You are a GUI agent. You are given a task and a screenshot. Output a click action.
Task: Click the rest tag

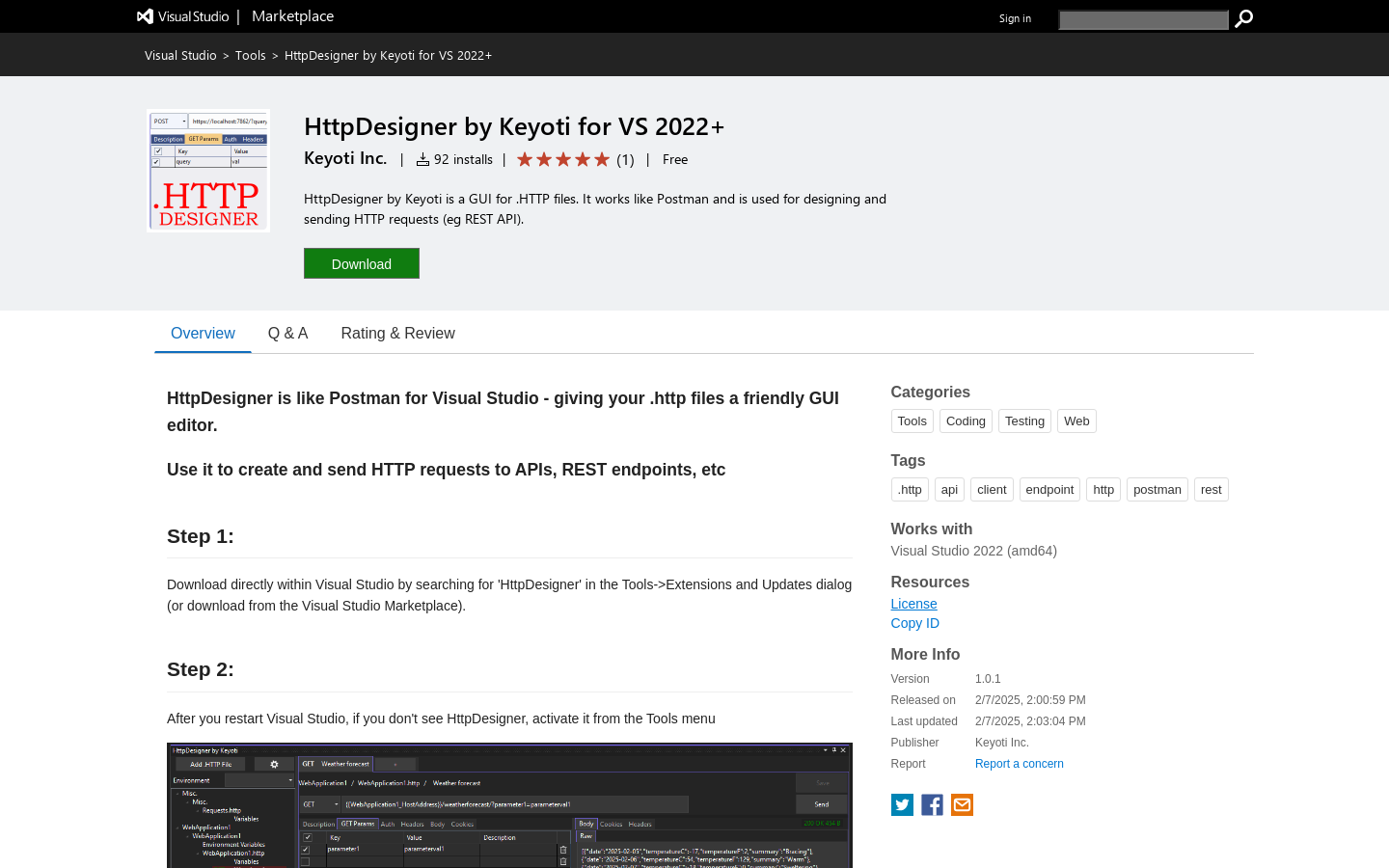(1212, 490)
